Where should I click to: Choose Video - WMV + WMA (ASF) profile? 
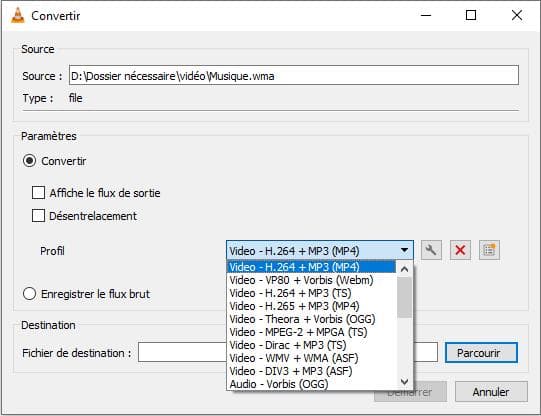[311, 358]
